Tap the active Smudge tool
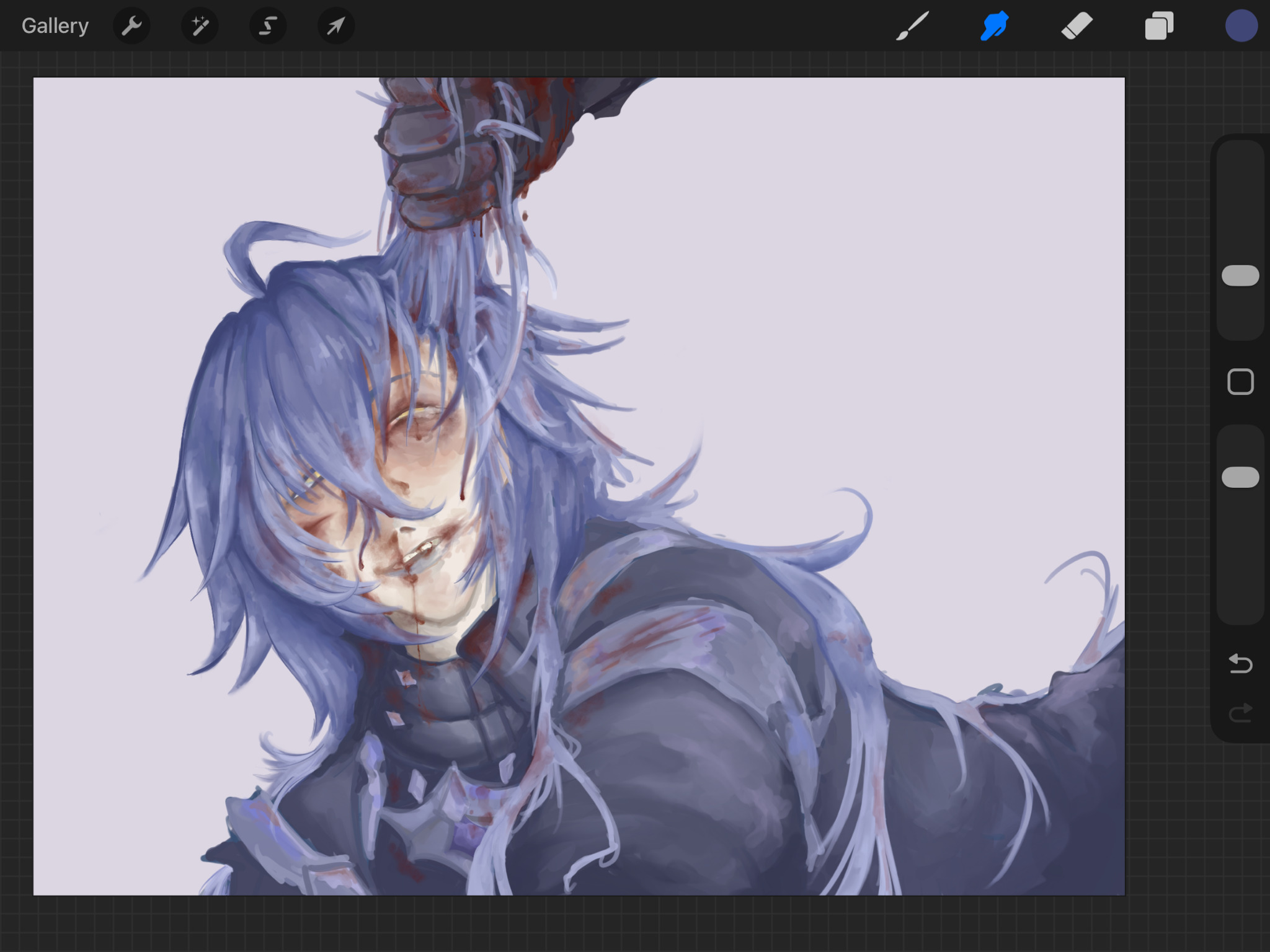Viewport: 1270px width, 952px height. click(x=994, y=26)
